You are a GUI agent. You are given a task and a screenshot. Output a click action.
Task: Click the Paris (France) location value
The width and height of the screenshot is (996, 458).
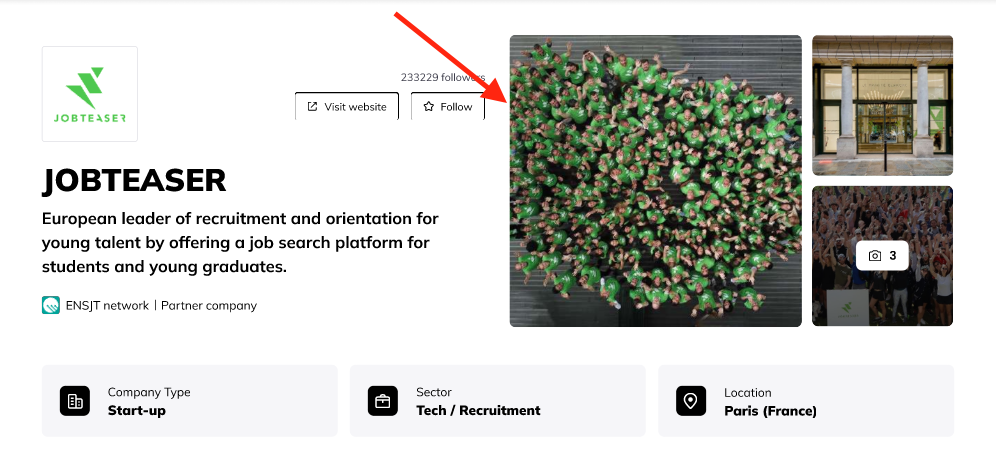pyautogui.click(x=770, y=410)
